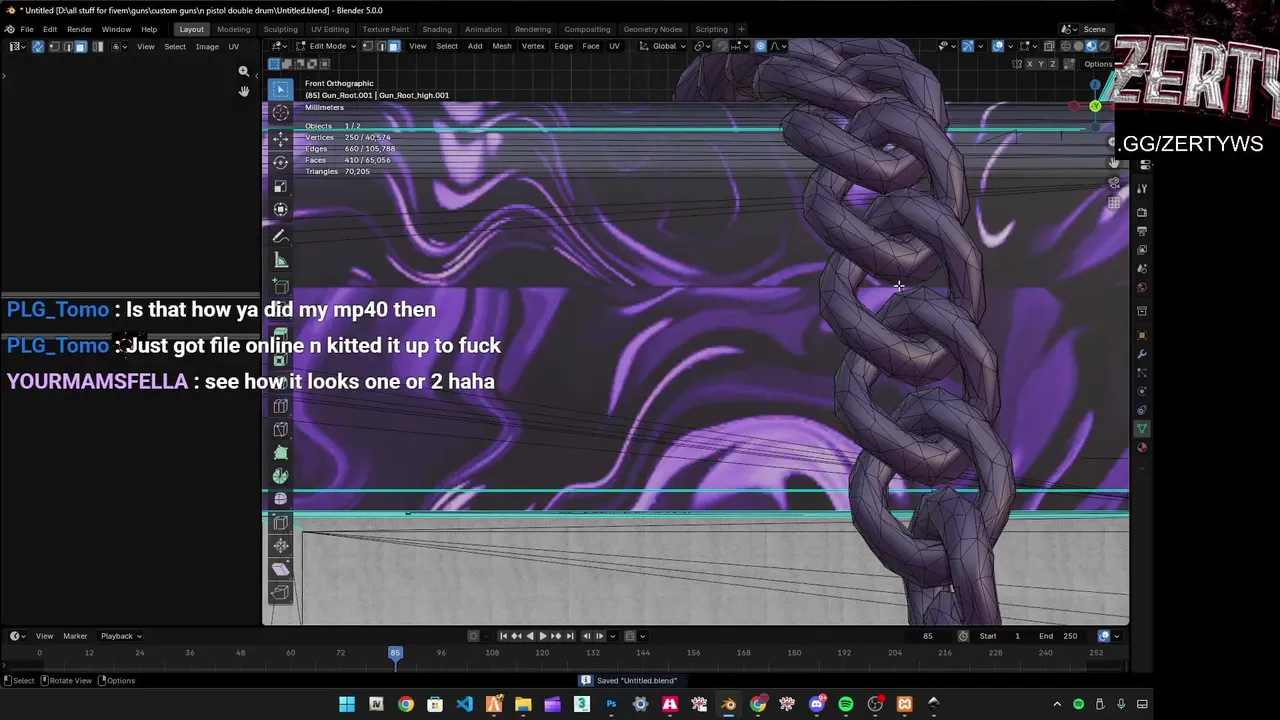
Task: Select the 3D Cursor tool
Action: [280, 113]
